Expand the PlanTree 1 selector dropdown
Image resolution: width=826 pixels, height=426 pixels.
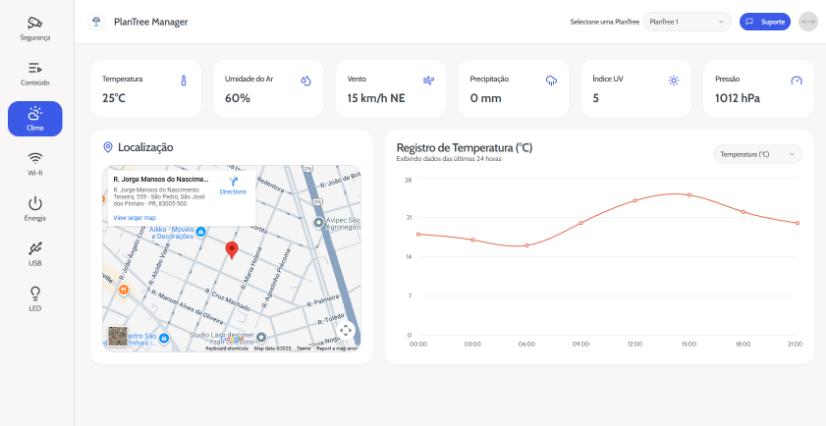point(687,22)
